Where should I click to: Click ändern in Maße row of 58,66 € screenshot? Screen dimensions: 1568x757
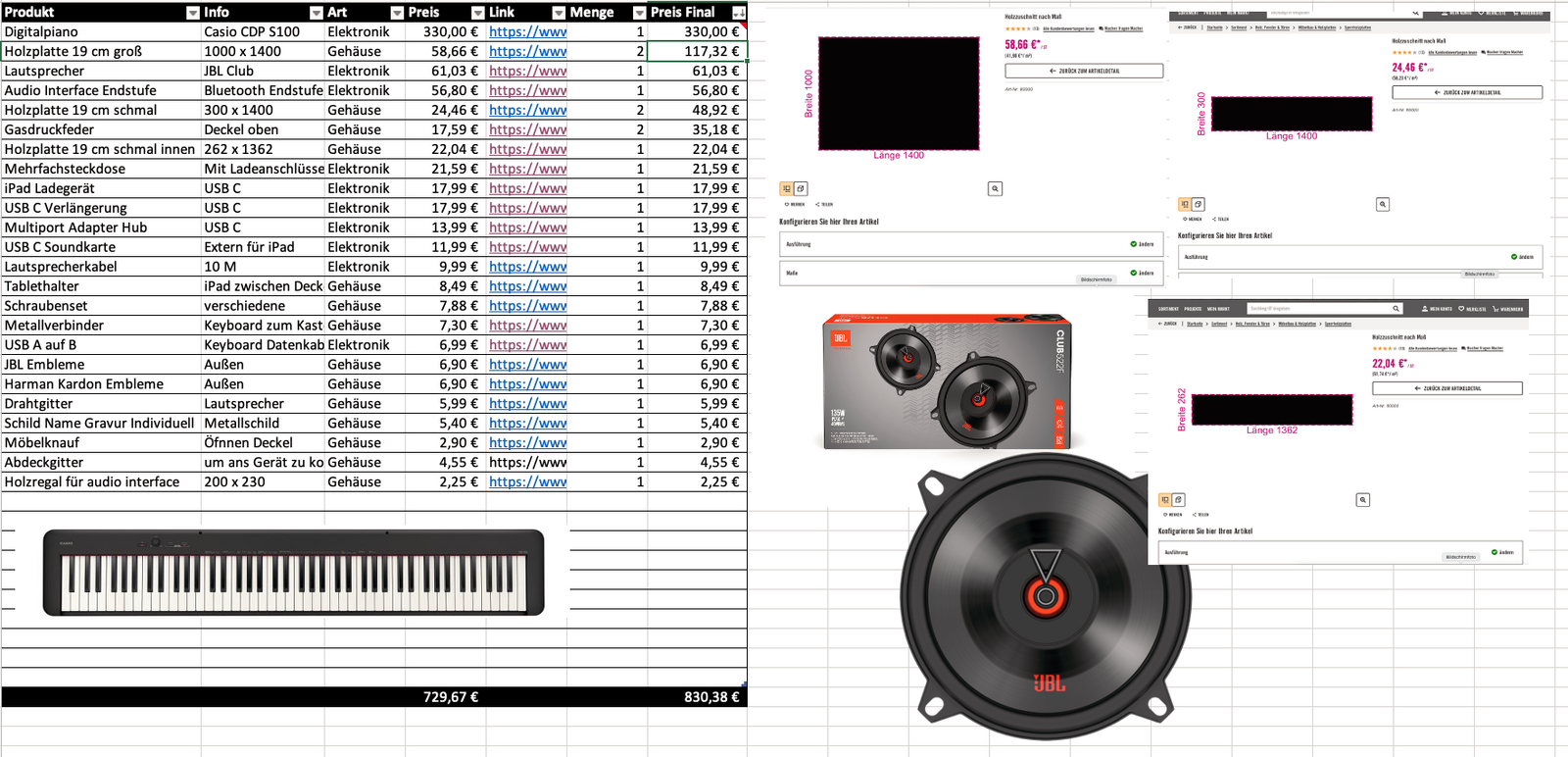tap(1143, 274)
